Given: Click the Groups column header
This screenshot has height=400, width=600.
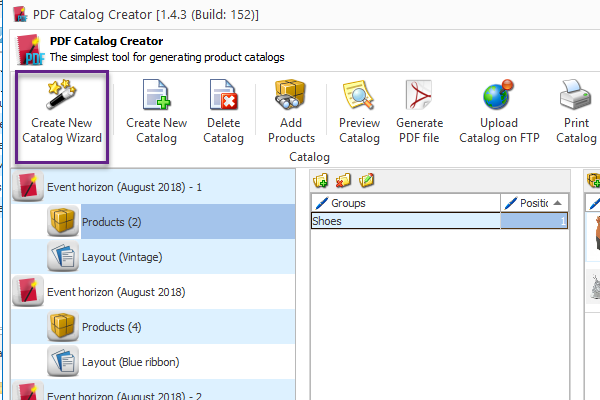Looking at the screenshot, I should click(406, 203).
